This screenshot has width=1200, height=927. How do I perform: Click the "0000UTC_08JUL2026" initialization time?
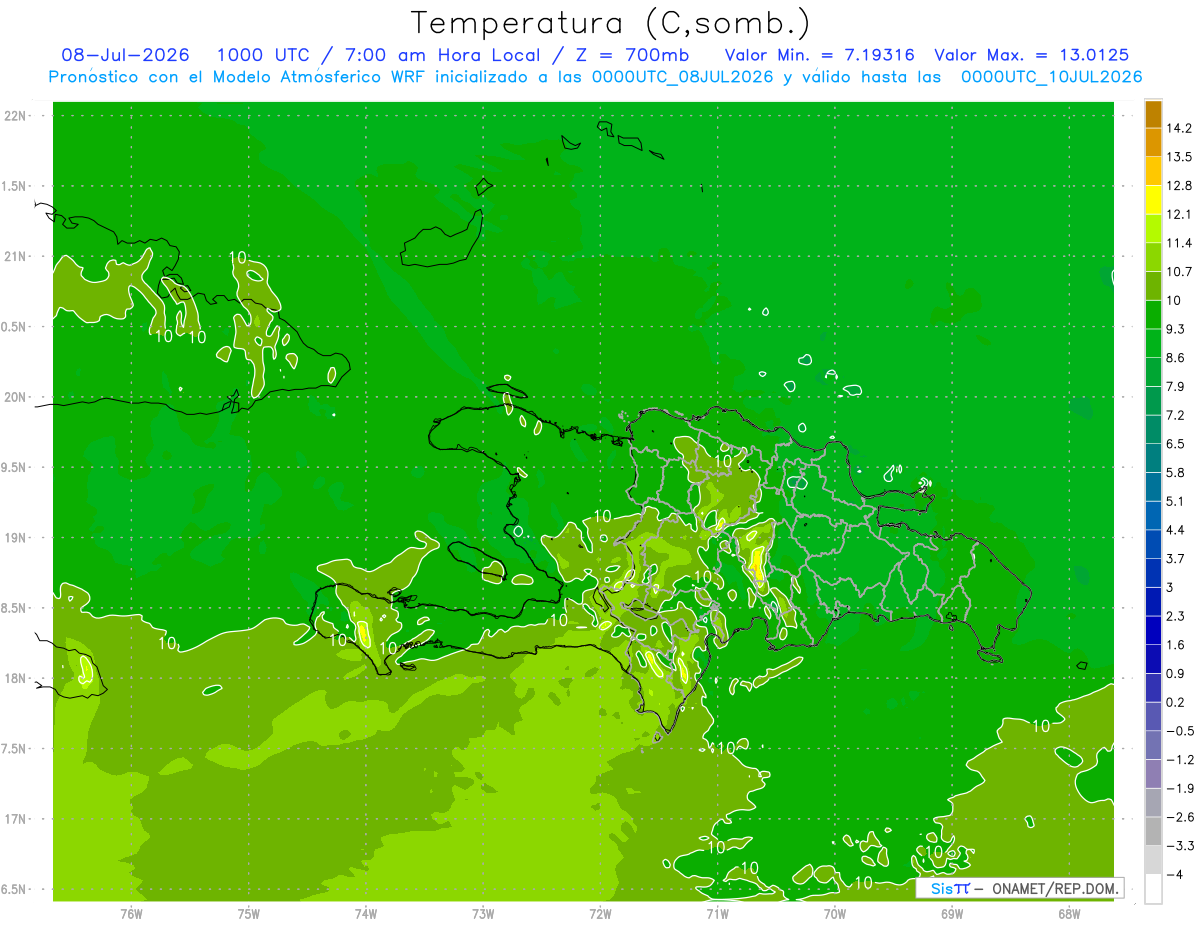click(683, 77)
